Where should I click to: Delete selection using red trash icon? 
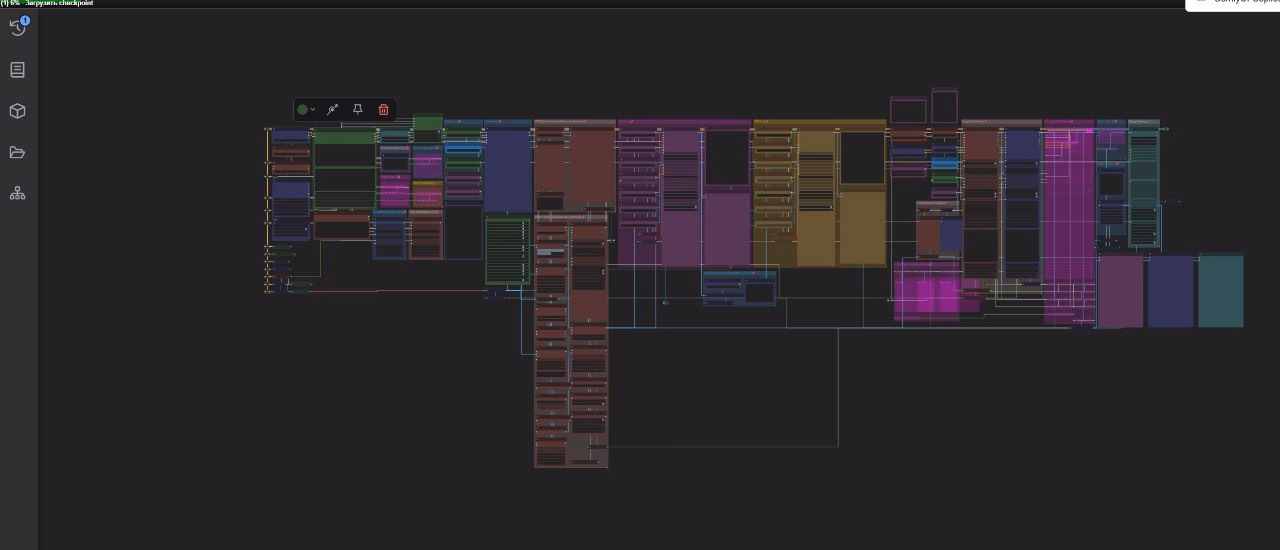coord(383,109)
